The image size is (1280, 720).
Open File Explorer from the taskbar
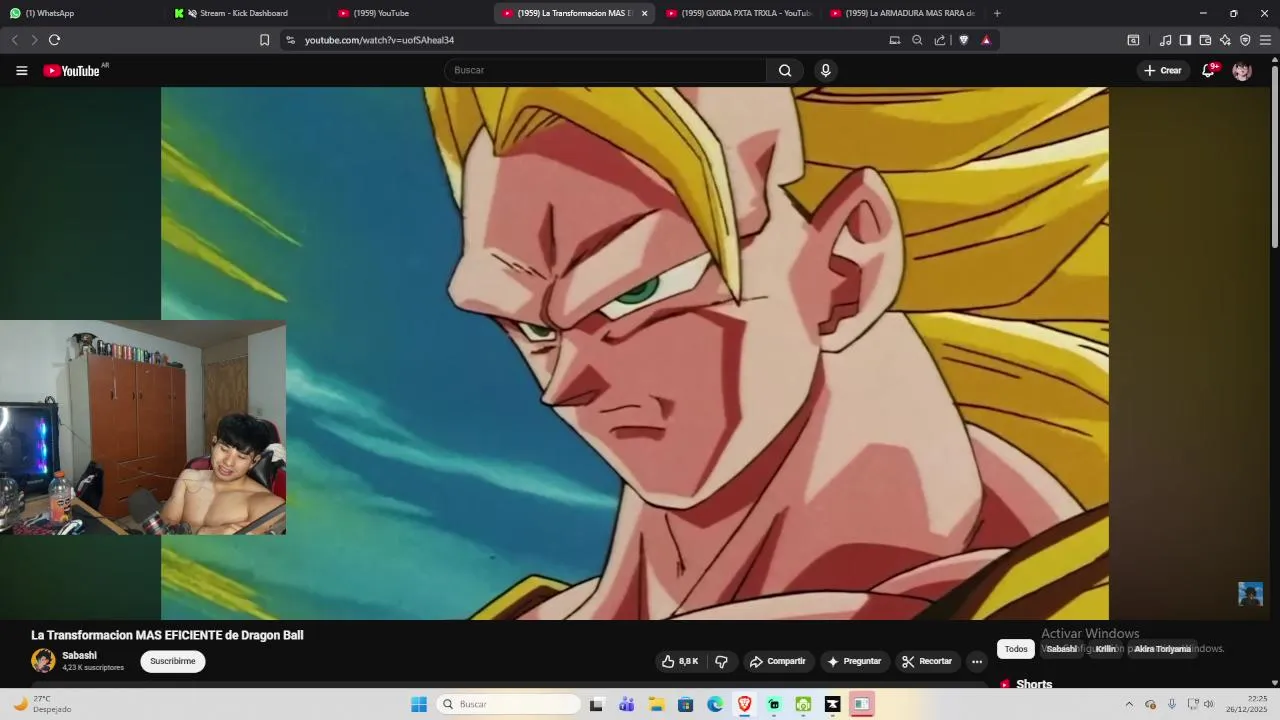click(656, 704)
